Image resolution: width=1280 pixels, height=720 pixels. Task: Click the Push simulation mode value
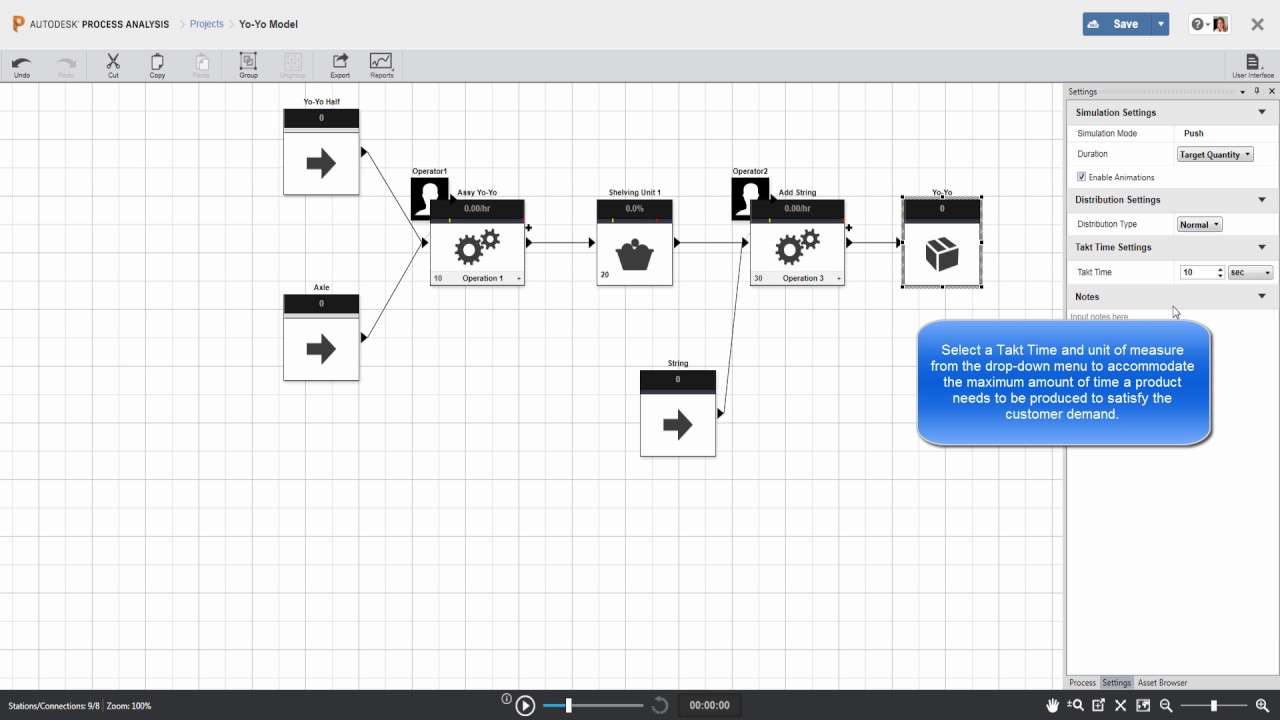point(1193,133)
